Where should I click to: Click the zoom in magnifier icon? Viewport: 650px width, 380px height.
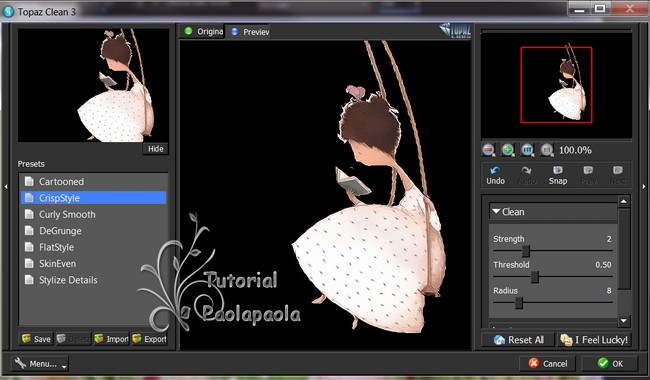point(508,150)
